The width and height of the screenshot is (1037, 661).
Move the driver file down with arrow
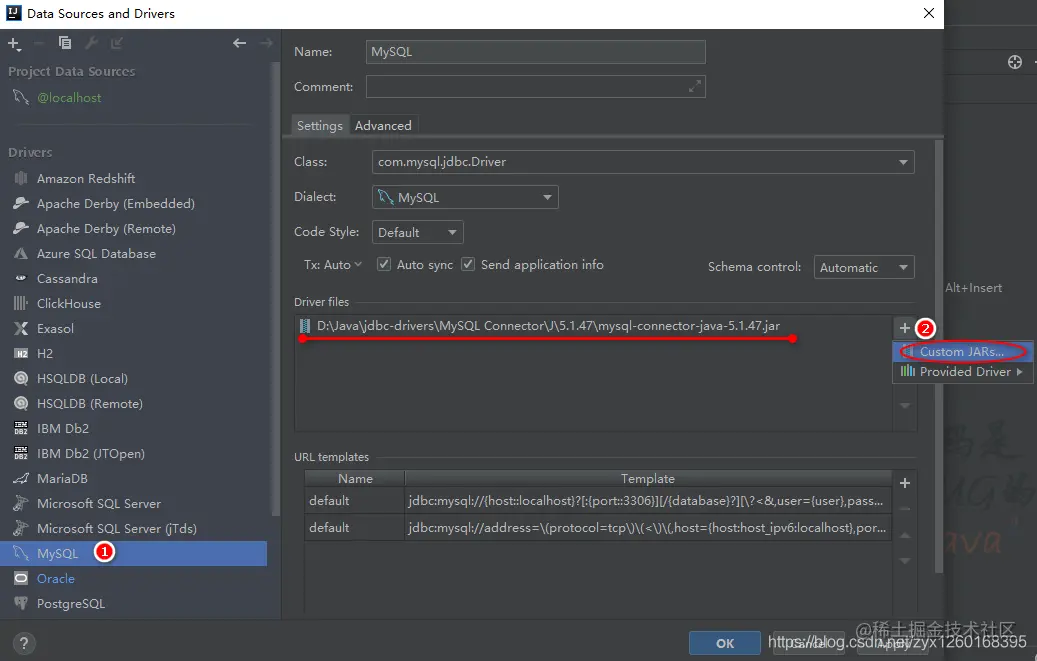[905, 405]
